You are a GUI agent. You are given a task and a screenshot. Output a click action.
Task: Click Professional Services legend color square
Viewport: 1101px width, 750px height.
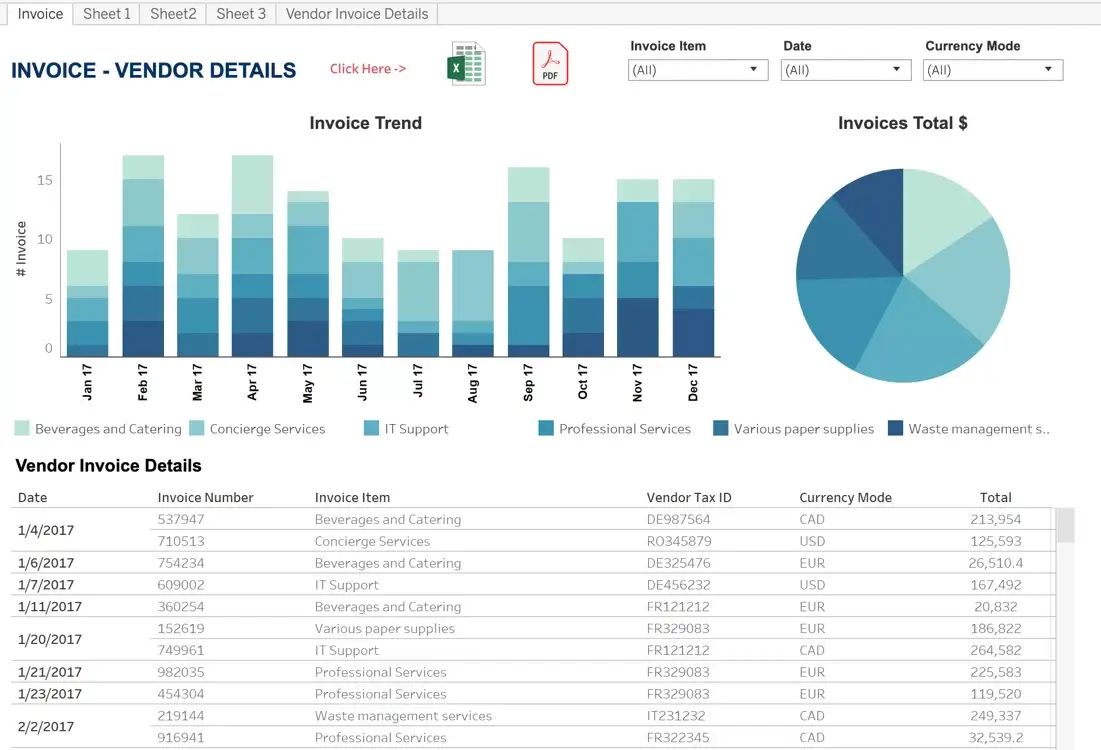tap(546, 428)
